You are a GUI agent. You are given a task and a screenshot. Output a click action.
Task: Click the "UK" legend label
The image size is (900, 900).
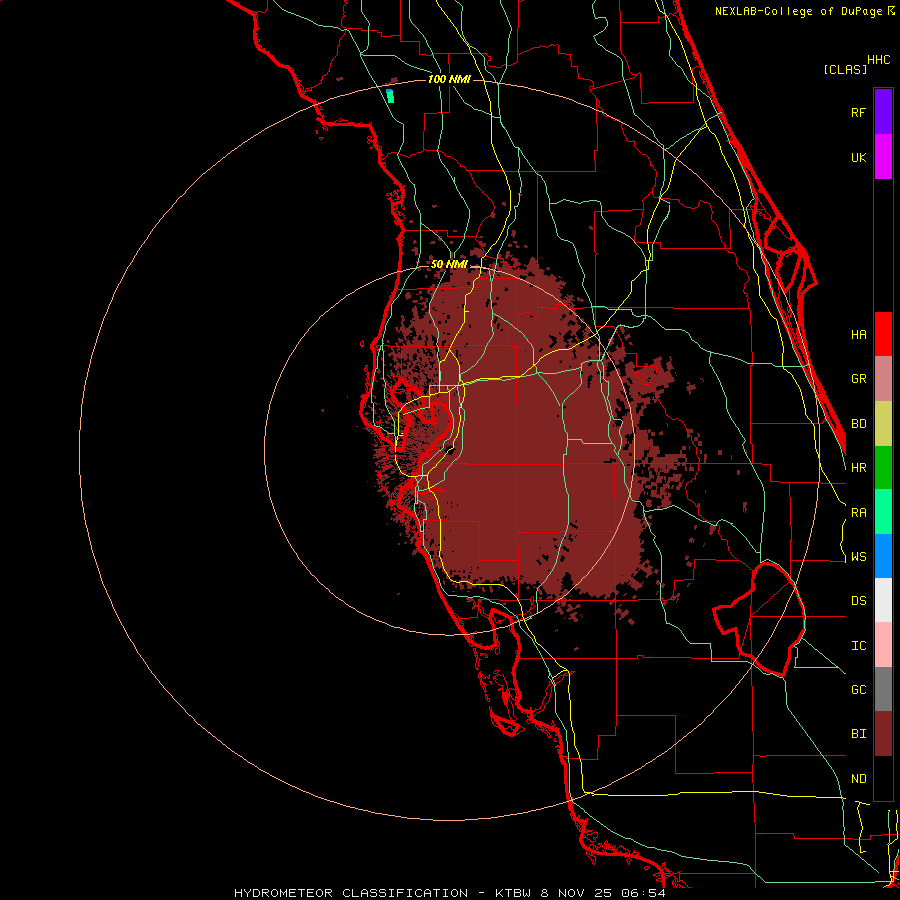click(858, 157)
